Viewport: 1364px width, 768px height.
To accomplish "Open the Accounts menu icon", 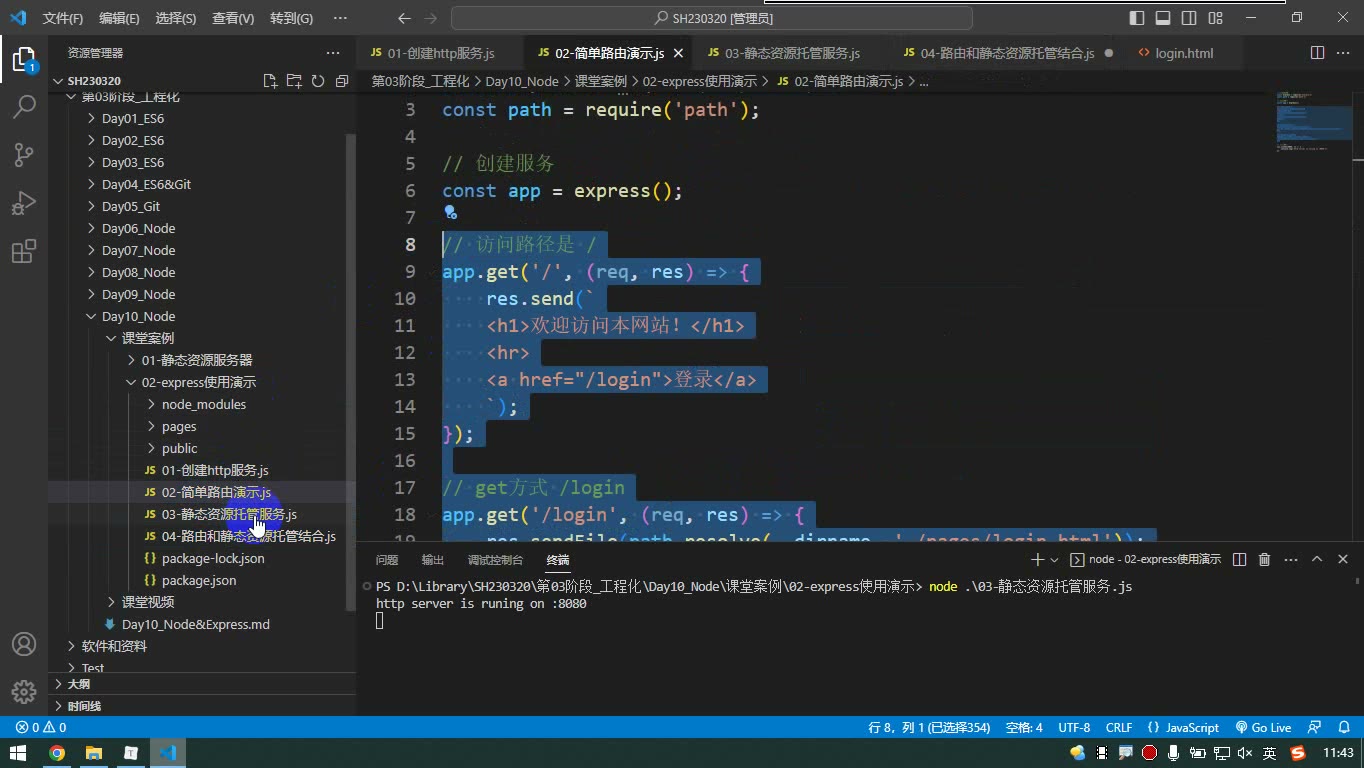I will (x=24, y=644).
